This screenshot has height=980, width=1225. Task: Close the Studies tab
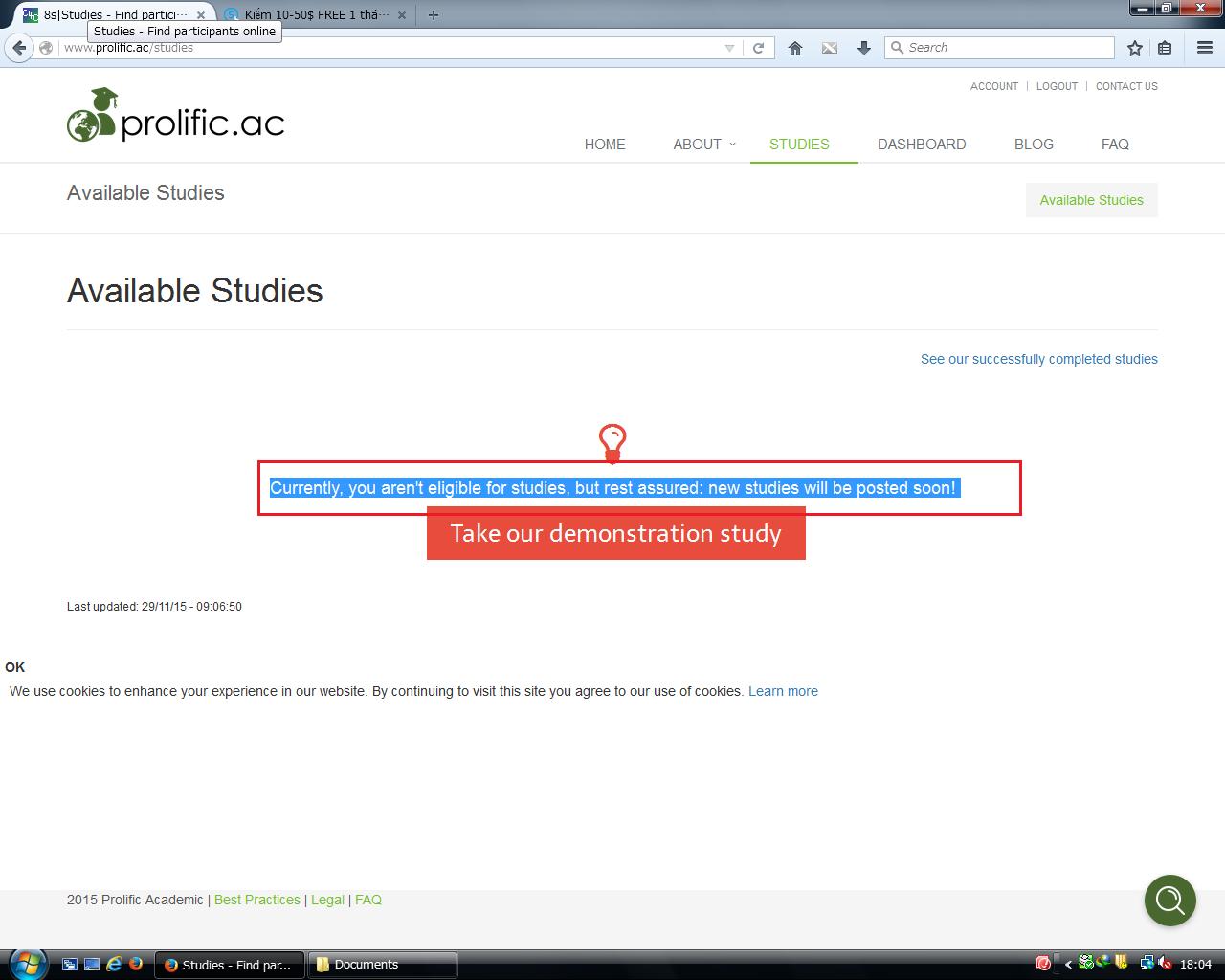201,15
